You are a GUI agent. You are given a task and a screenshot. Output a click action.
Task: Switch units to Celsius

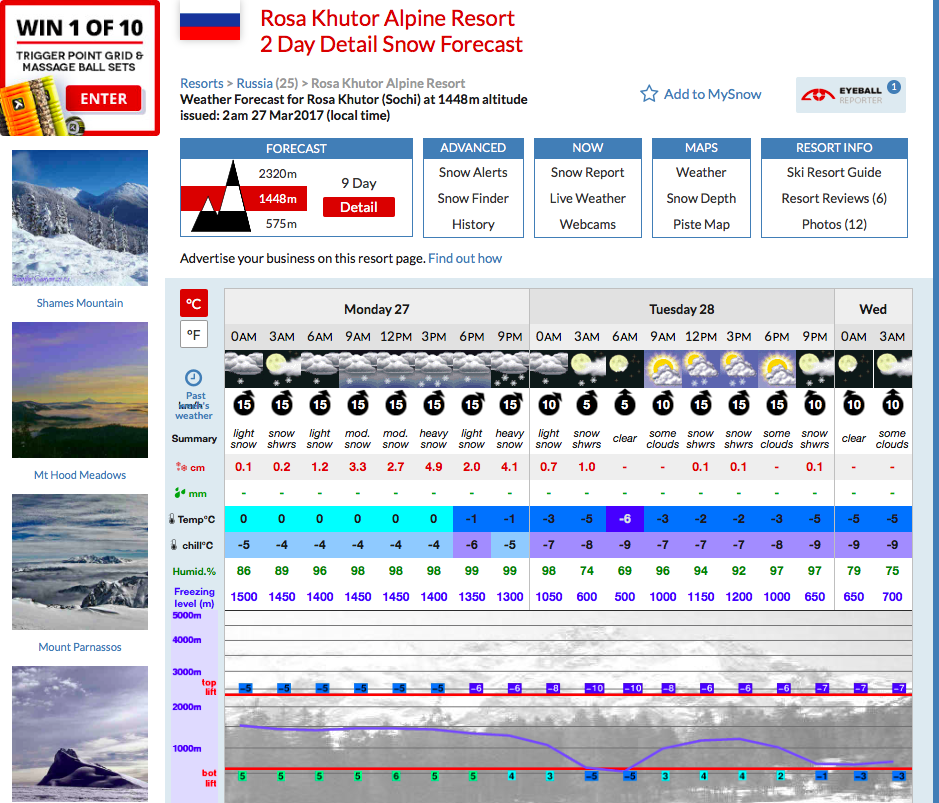(x=194, y=303)
